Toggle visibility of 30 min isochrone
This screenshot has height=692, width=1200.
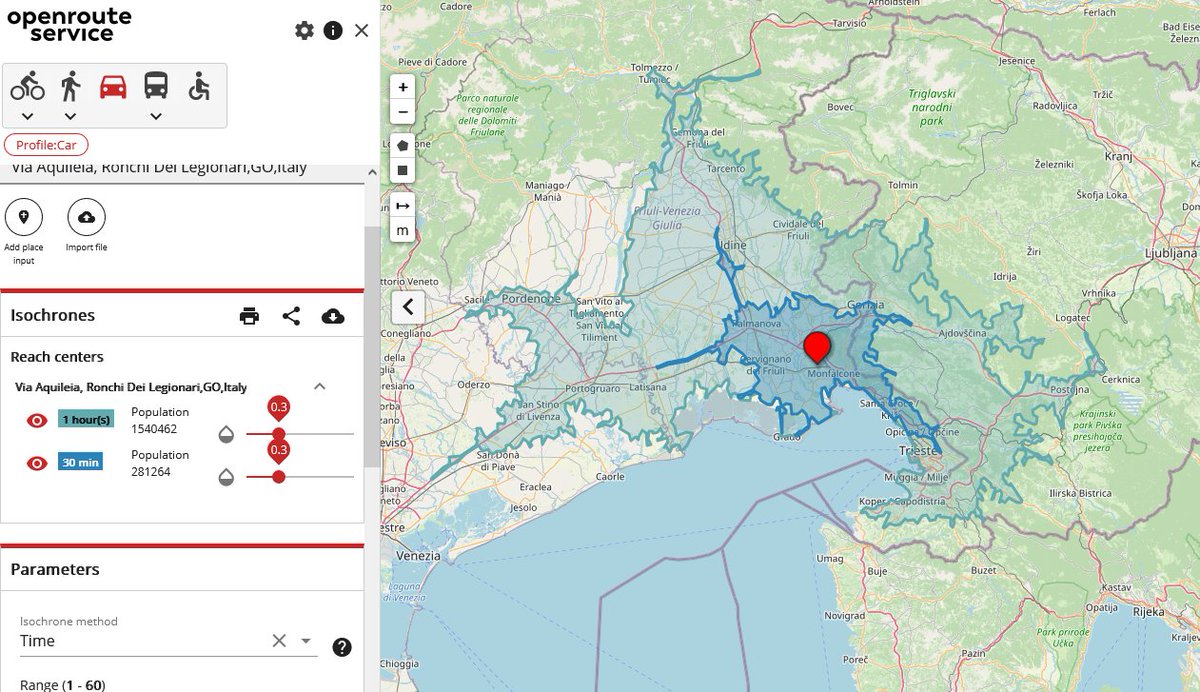click(x=37, y=463)
